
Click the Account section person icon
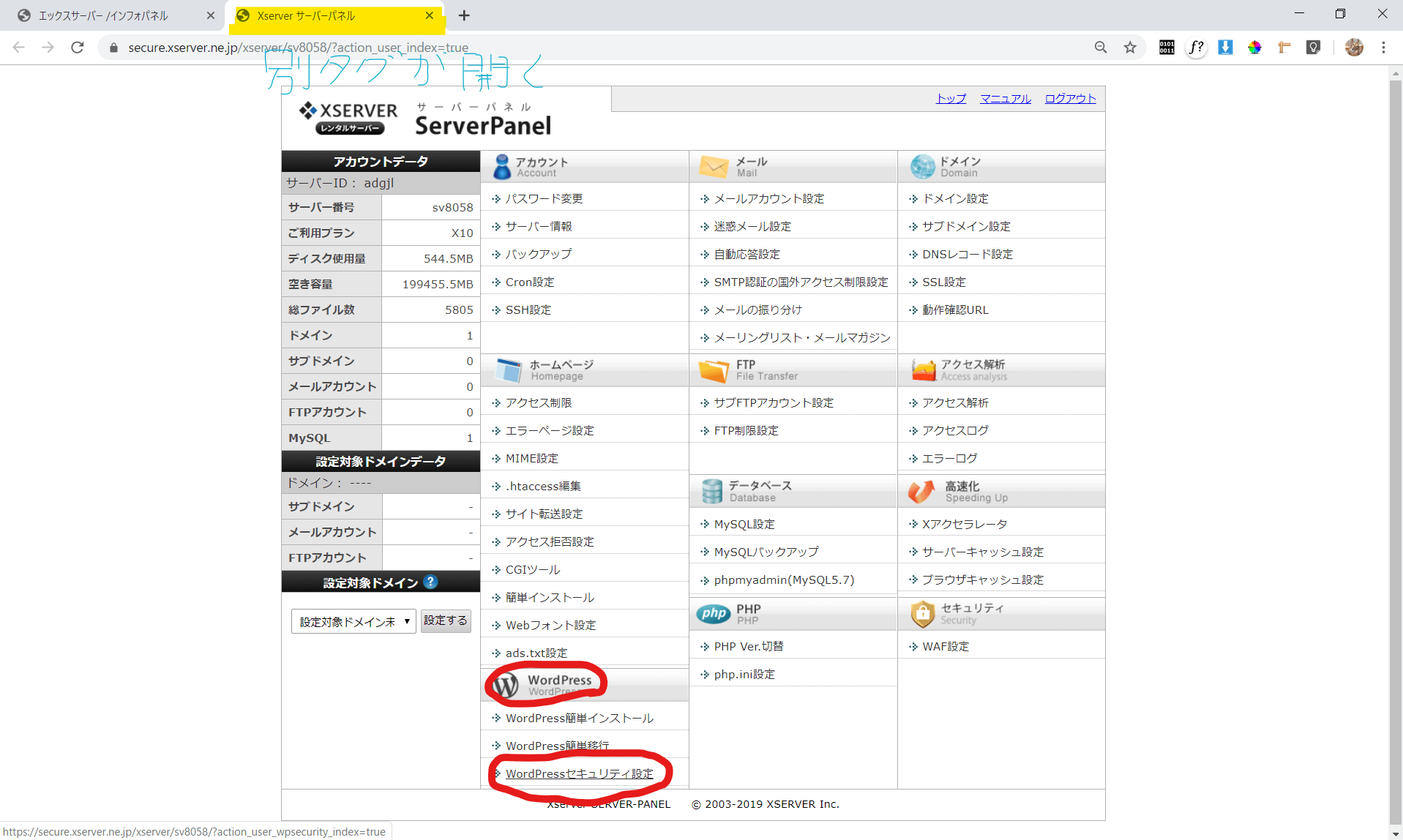coord(502,167)
